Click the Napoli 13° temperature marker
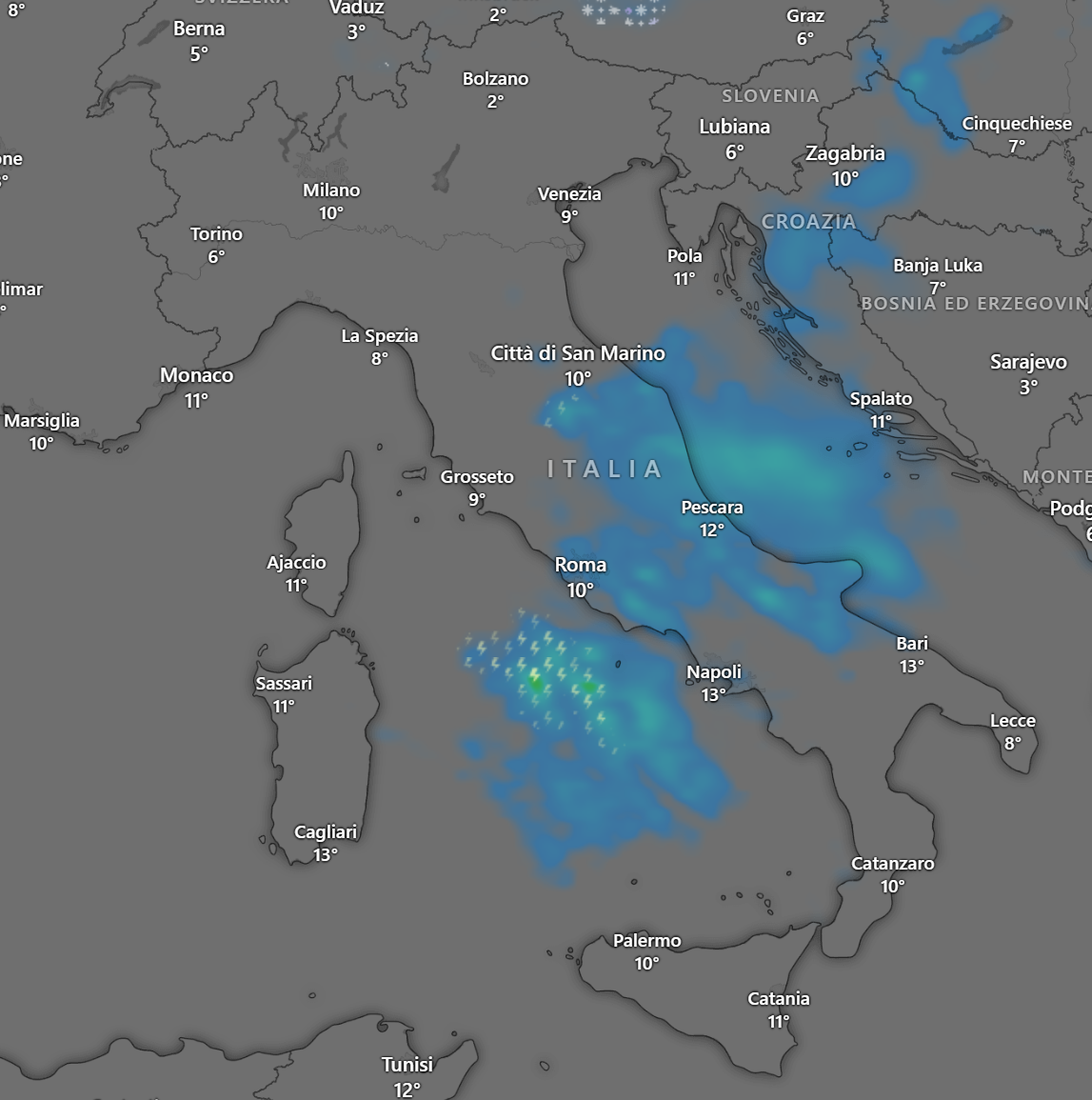 coord(713,695)
